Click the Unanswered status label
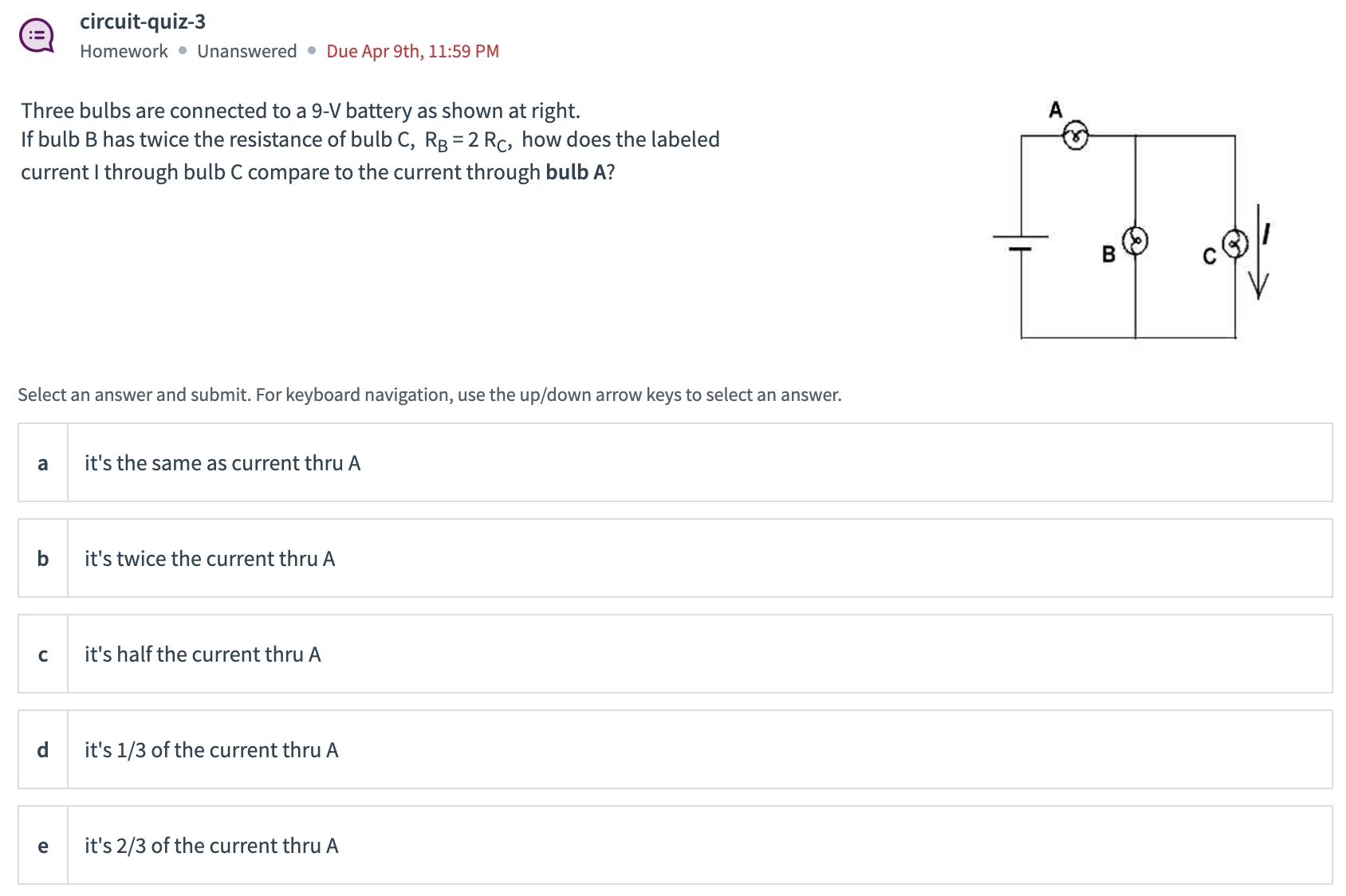 point(247,51)
